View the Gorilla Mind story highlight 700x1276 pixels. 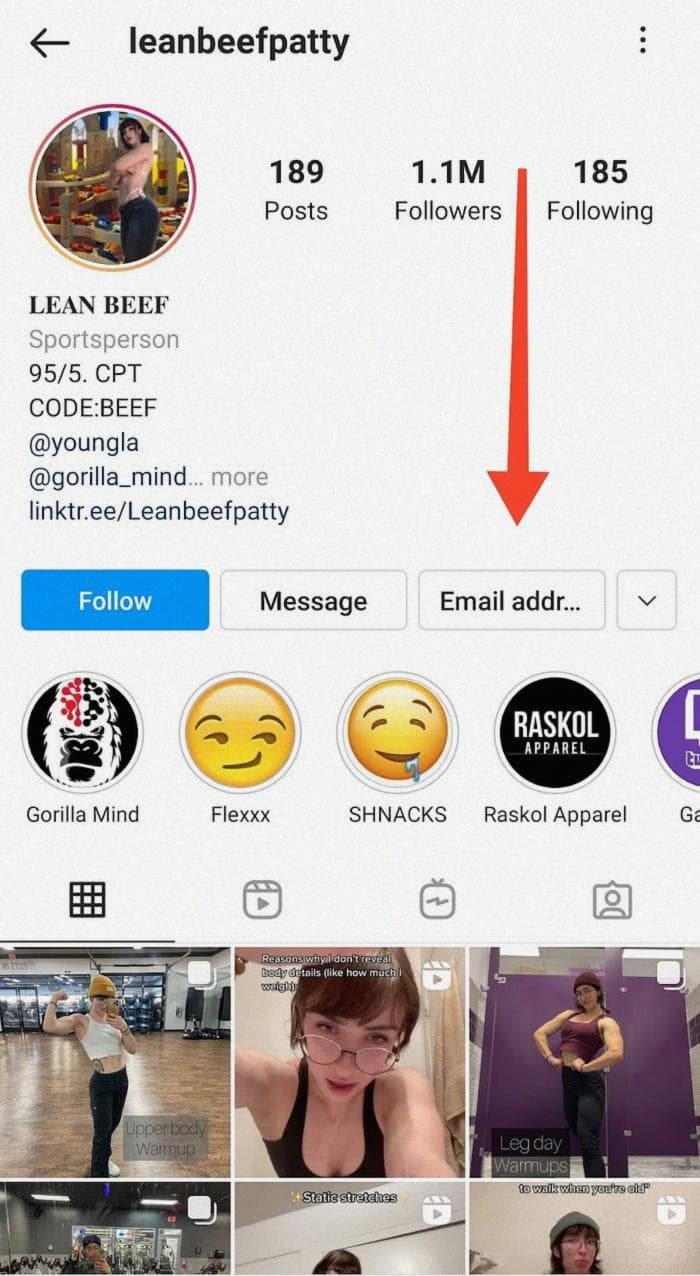click(x=83, y=733)
